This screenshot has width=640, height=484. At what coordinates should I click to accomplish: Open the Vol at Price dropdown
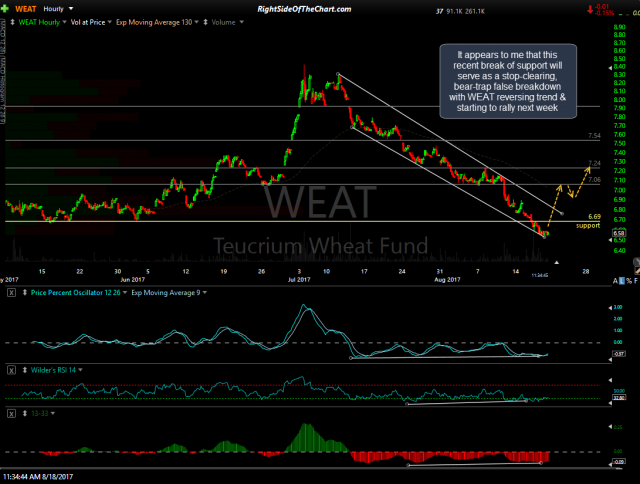point(109,22)
